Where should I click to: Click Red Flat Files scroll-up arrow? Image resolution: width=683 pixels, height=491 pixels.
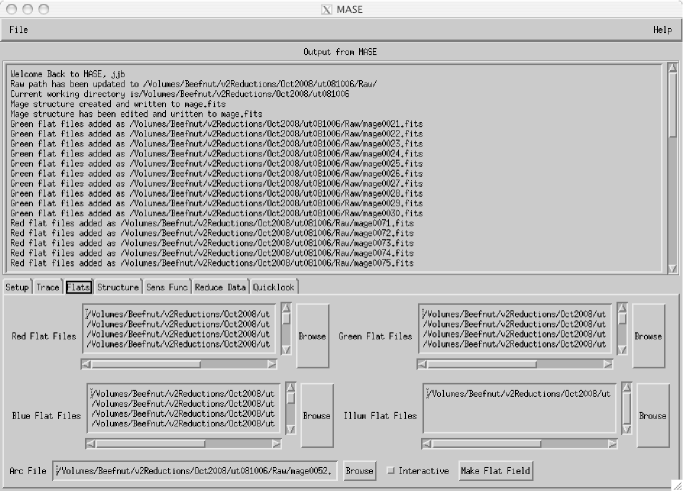tap(286, 308)
